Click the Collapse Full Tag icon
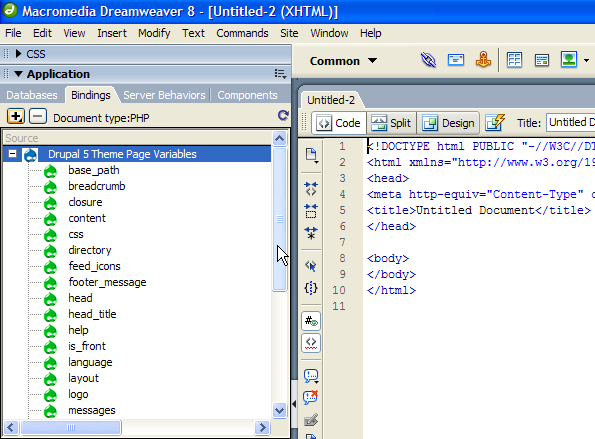This screenshot has width=595, height=439. (x=311, y=189)
